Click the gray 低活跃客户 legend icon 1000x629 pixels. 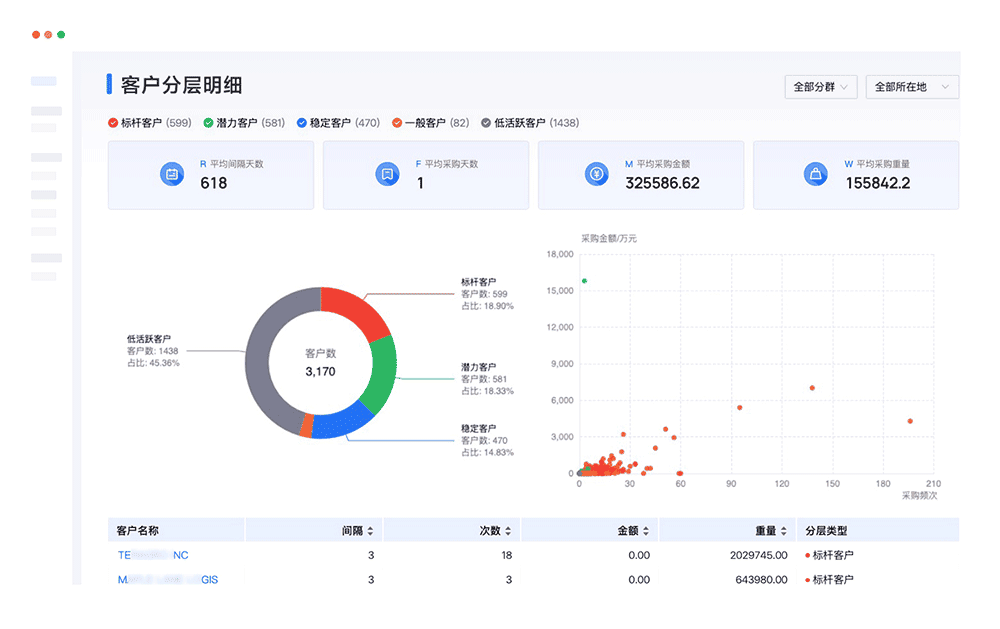click(487, 123)
